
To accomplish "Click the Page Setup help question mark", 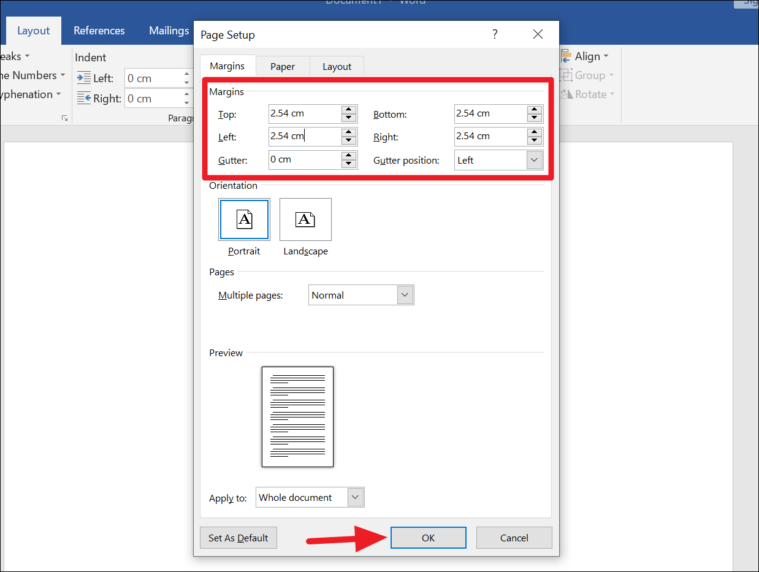I will pos(494,34).
